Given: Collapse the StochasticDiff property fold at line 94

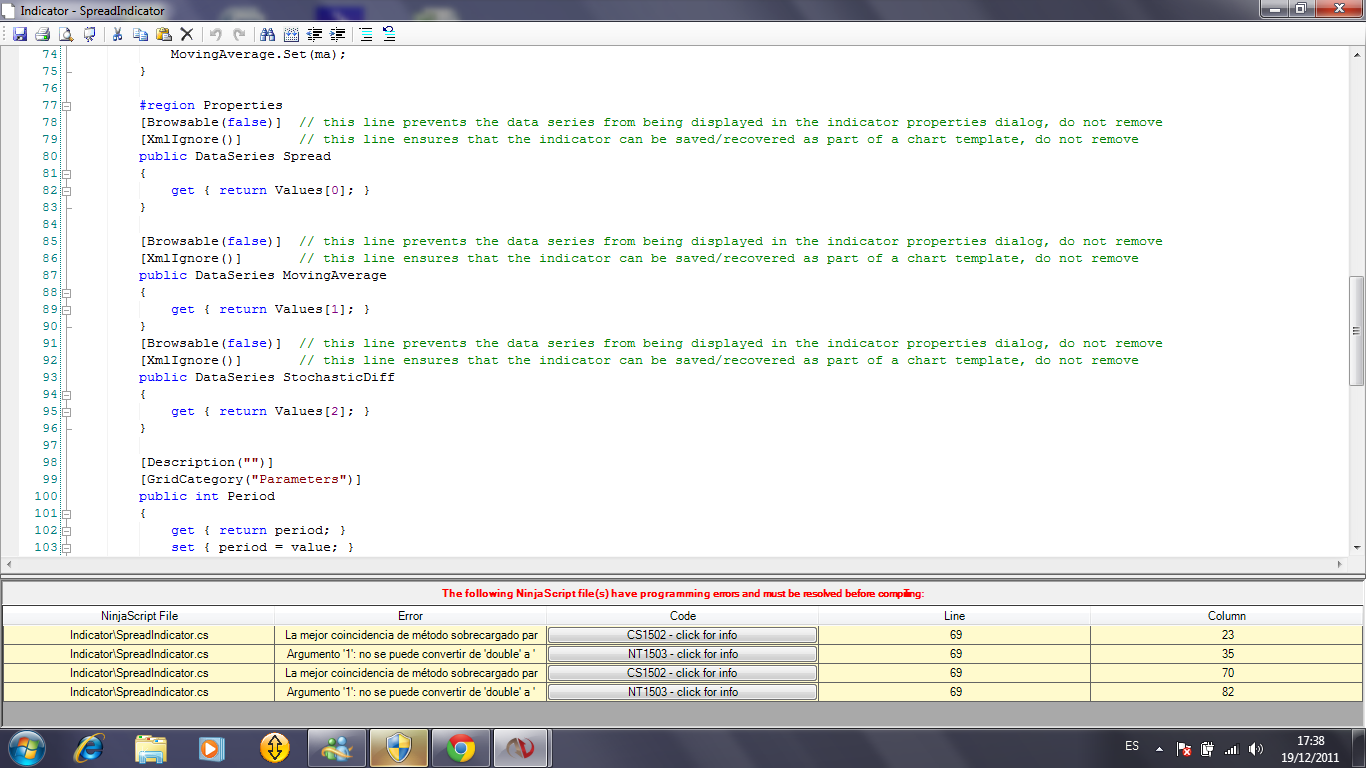Looking at the screenshot, I should click(x=67, y=394).
